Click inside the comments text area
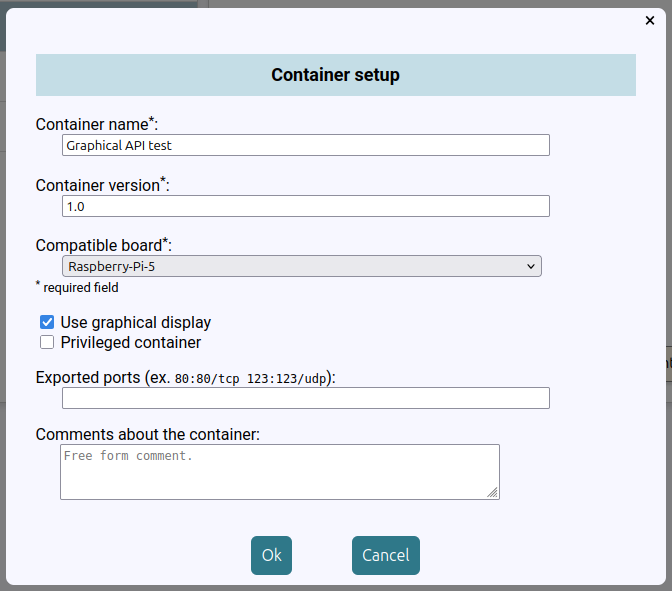This screenshot has width=672, height=591. [x=280, y=472]
